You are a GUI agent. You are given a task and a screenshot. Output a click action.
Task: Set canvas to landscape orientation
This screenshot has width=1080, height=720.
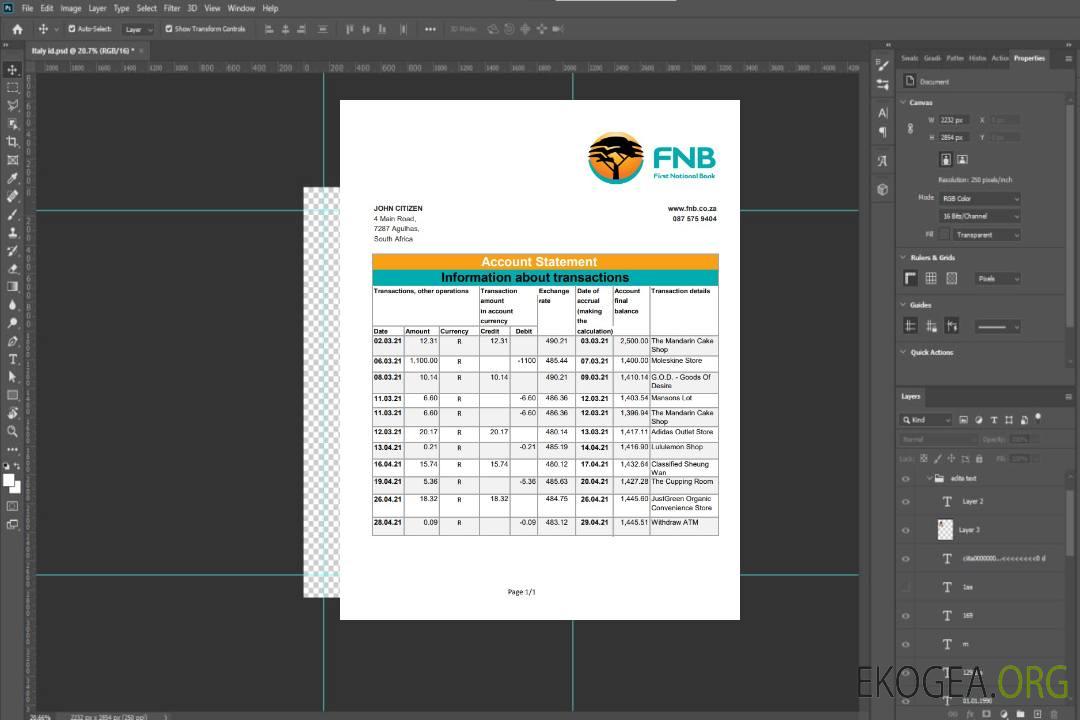point(962,160)
